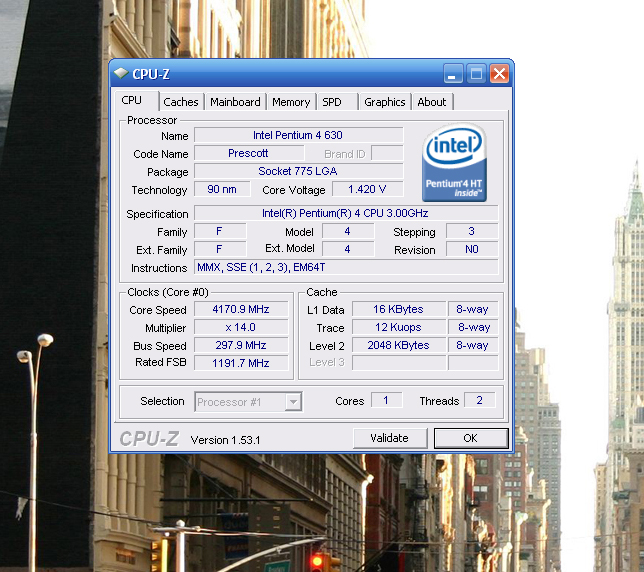The width and height of the screenshot is (644, 572).
Task: Open the About tab
Action: pyautogui.click(x=432, y=102)
